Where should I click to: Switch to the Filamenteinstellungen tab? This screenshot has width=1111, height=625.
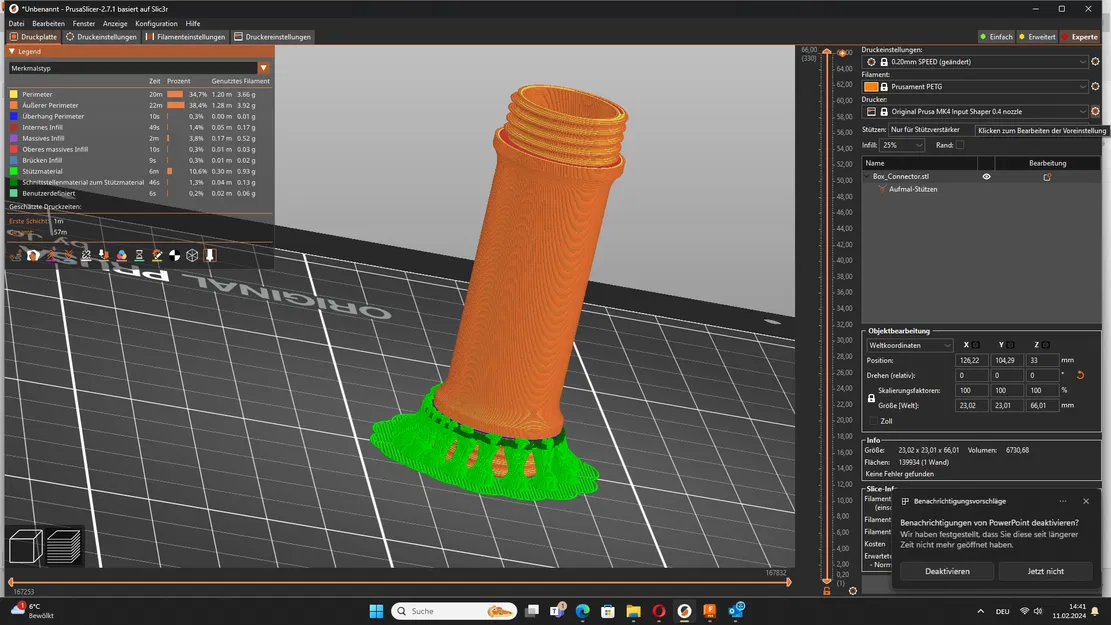(186, 37)
